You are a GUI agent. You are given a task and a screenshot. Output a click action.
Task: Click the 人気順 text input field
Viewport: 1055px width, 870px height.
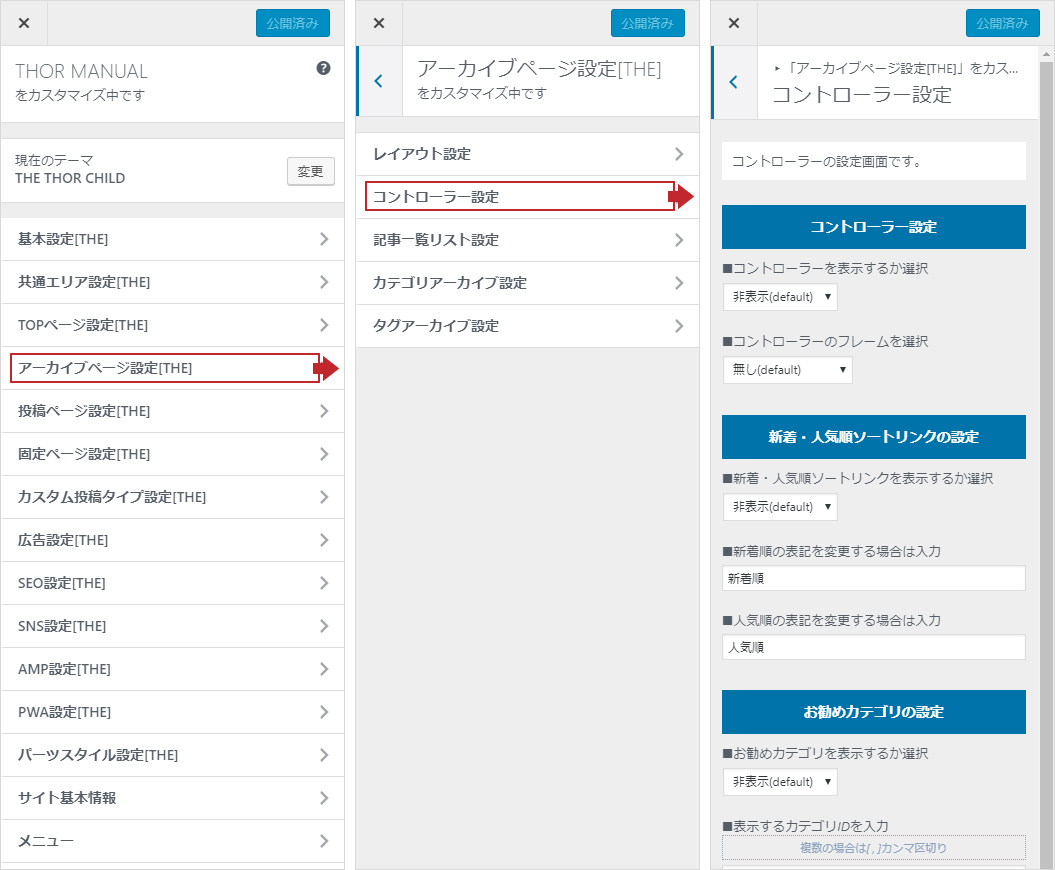coord(873,647)
